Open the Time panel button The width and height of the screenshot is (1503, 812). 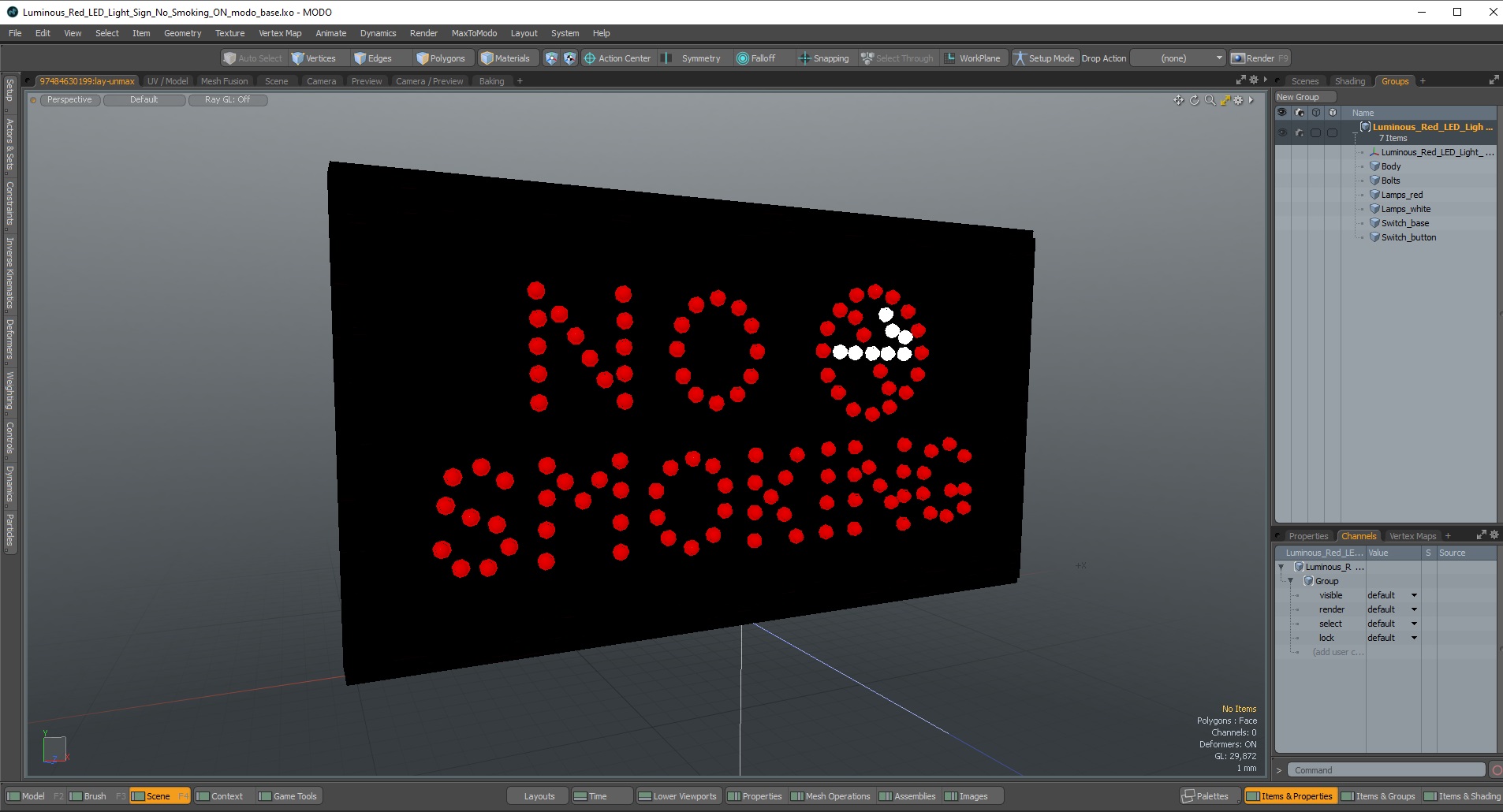point(602,796)
